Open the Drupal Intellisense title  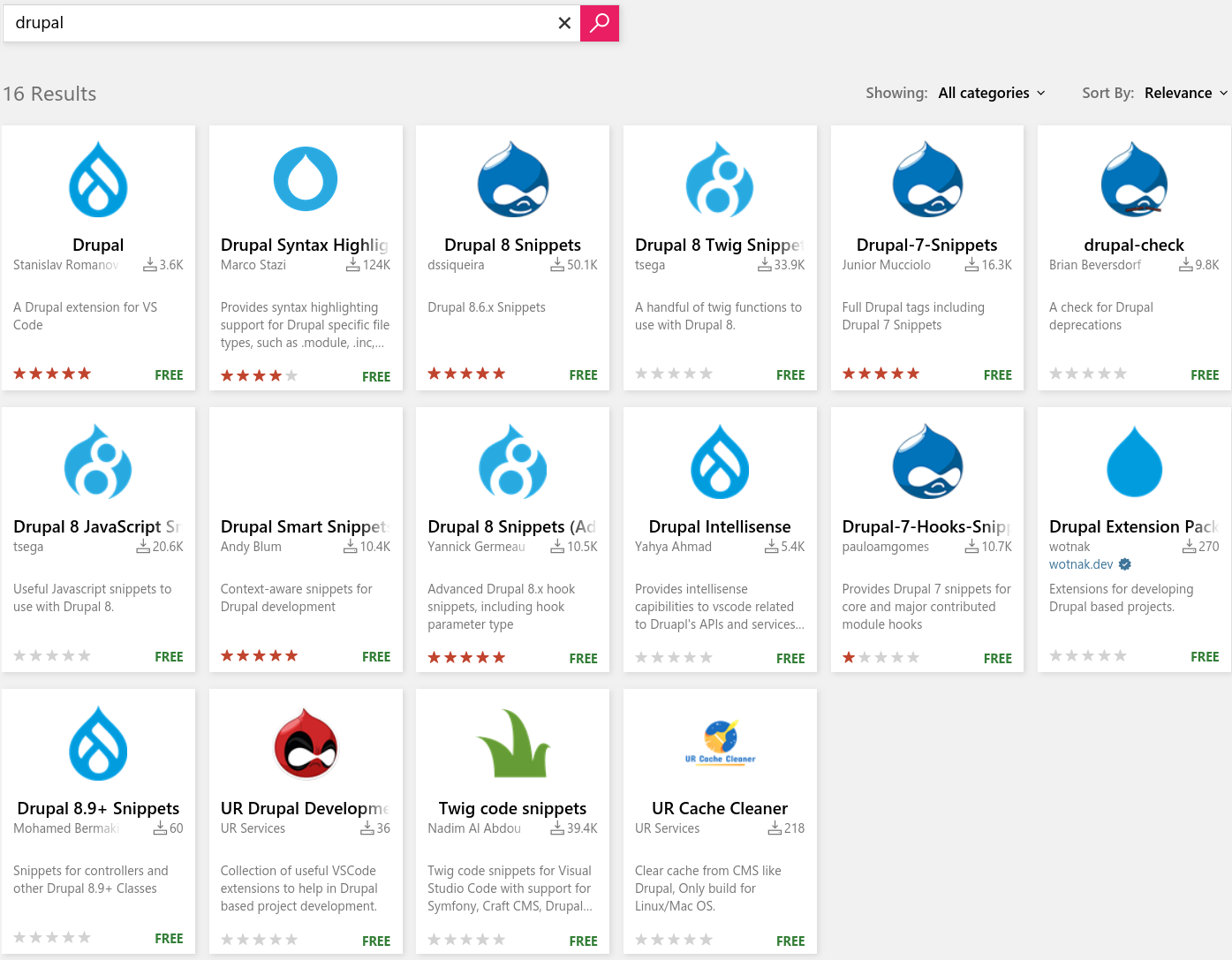pos(720,526)
